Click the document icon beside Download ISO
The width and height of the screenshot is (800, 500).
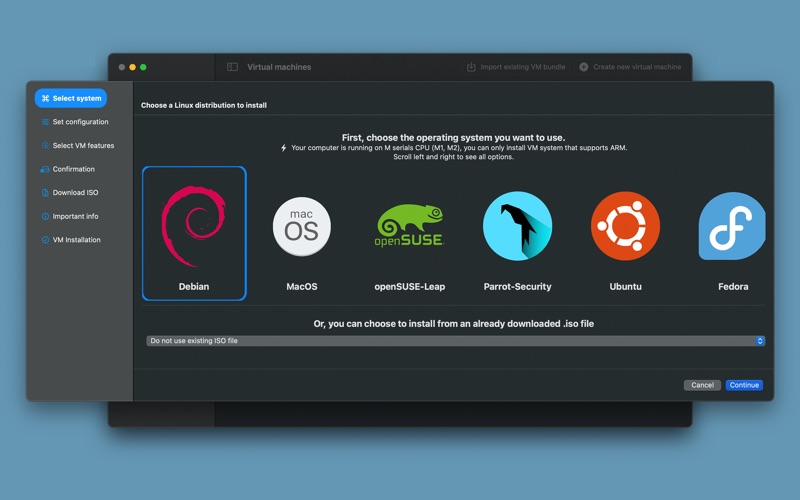pyautogui.click(x=45, y=192)
